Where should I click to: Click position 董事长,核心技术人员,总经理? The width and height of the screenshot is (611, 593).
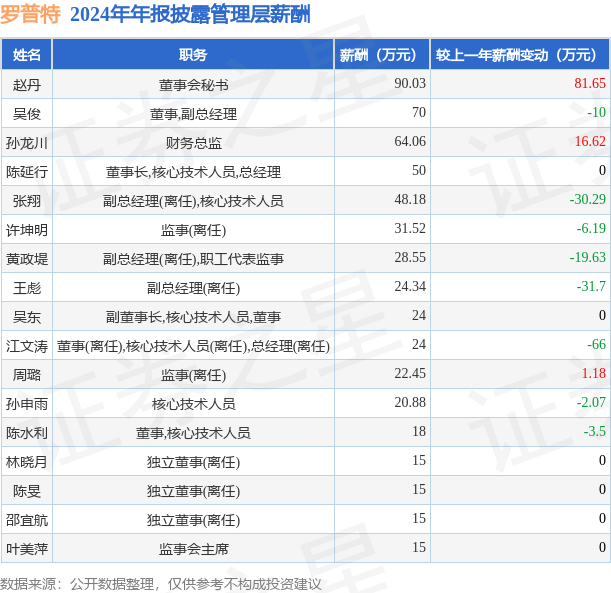tap(193, 172)
